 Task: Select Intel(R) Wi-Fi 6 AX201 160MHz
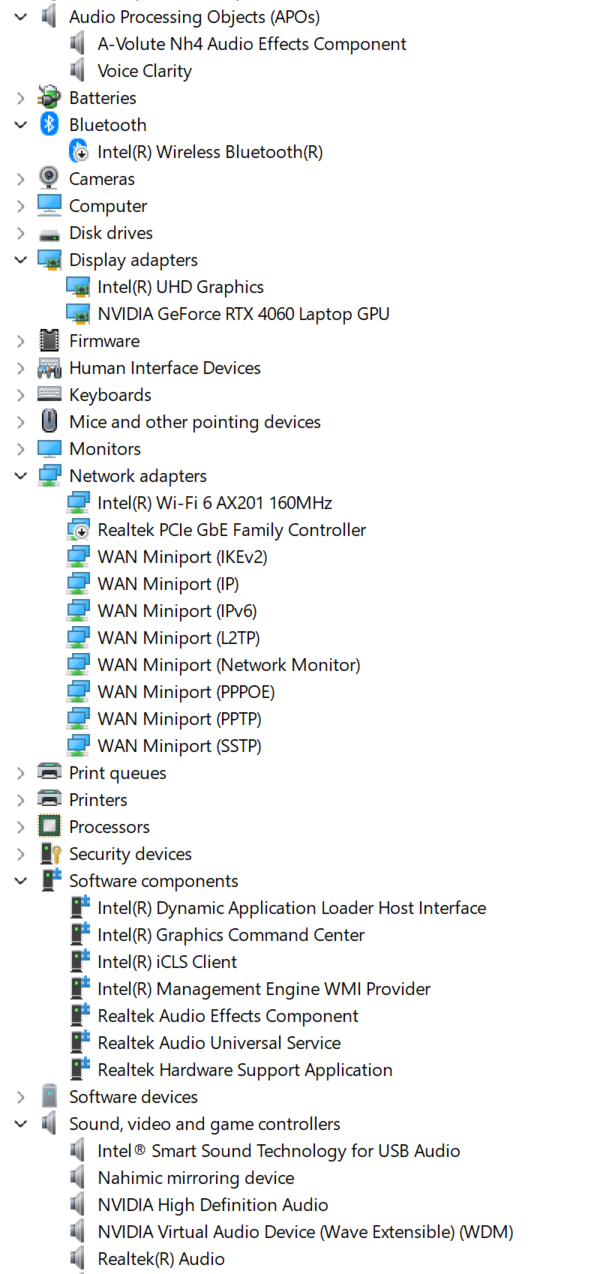[214, 503]
